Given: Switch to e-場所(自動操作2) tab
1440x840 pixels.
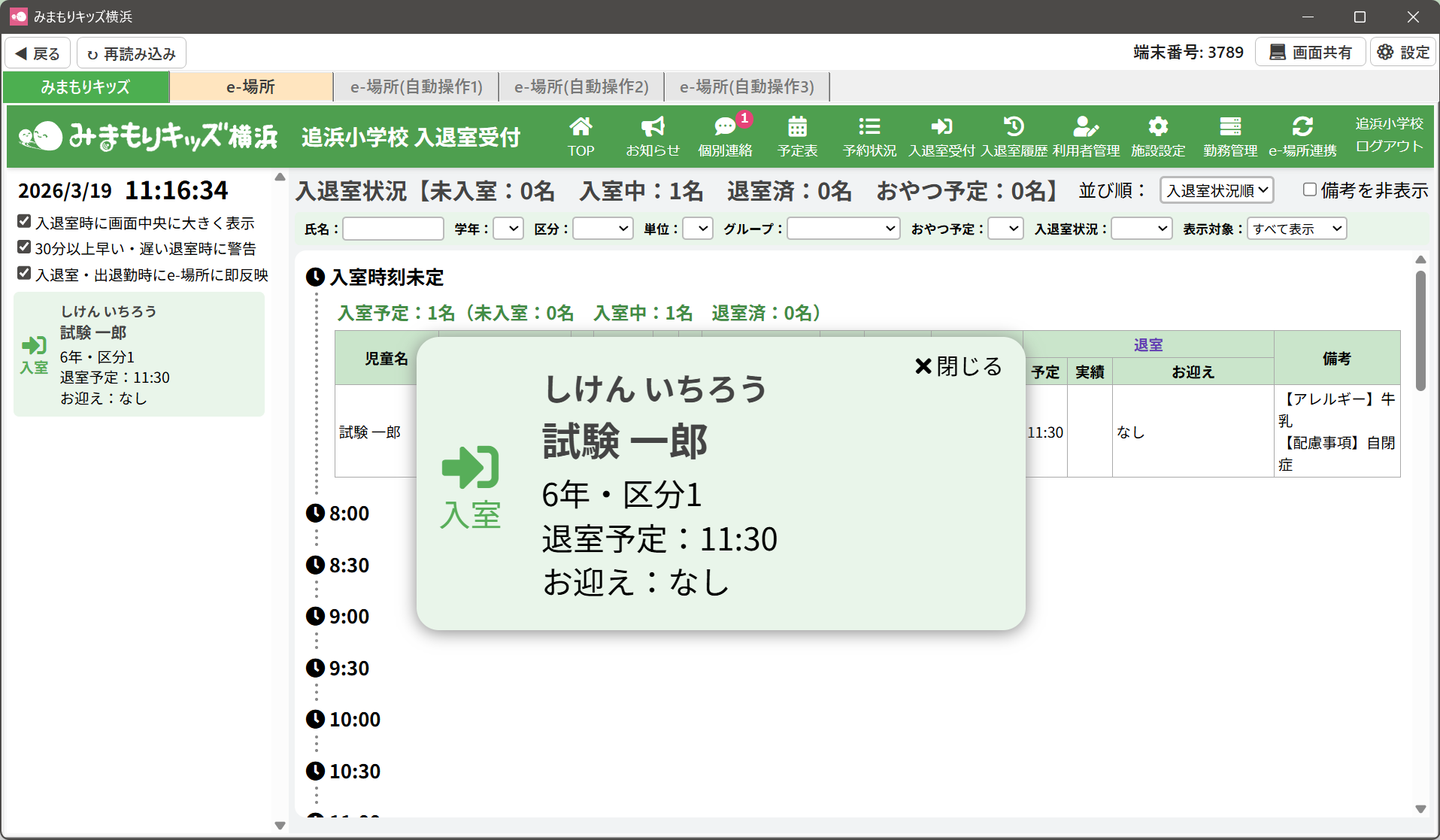Looking at the screenshot, I should click(581, 87).
